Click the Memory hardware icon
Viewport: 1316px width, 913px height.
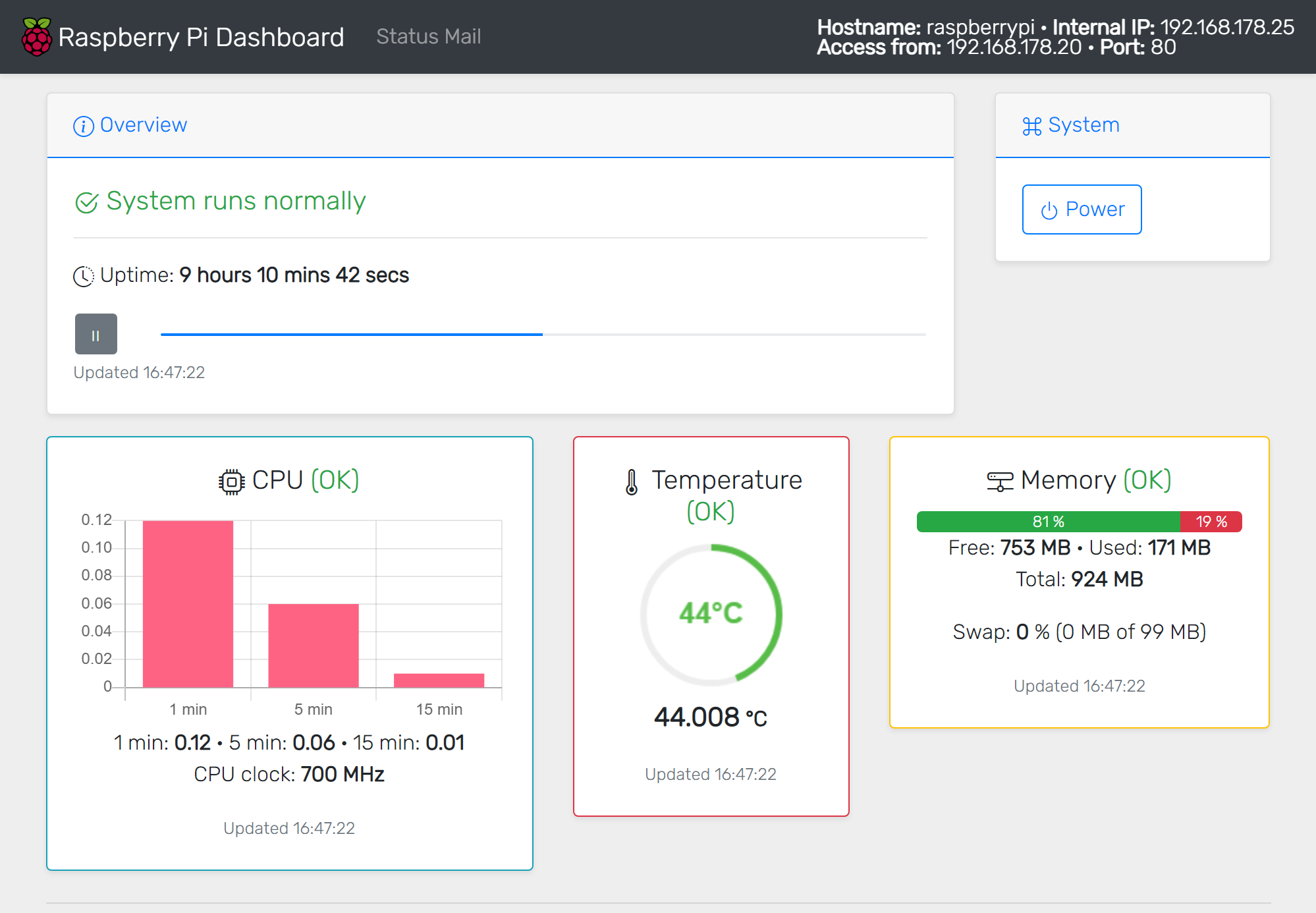pos(999,482)
